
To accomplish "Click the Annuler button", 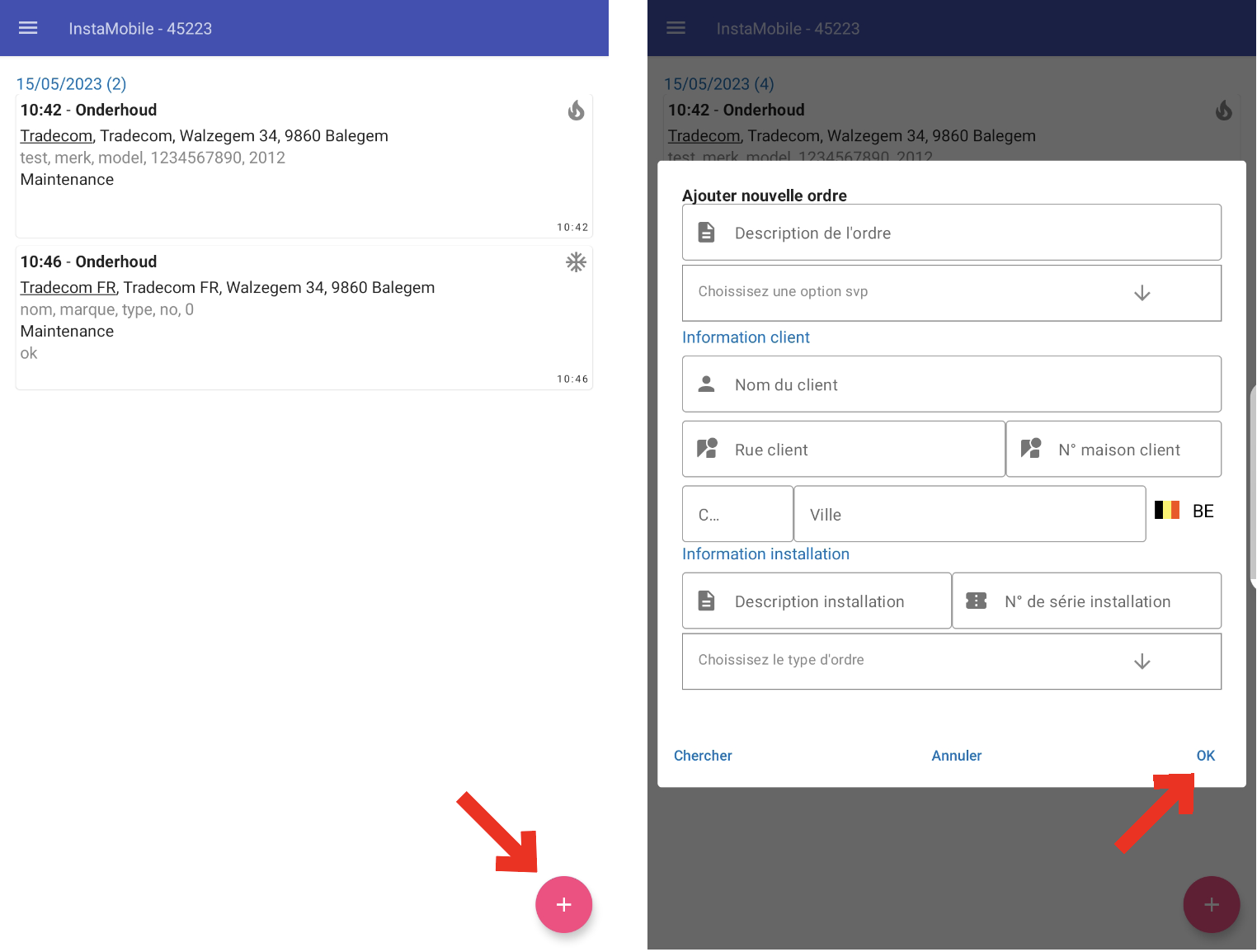I will (x=957, y=756).
